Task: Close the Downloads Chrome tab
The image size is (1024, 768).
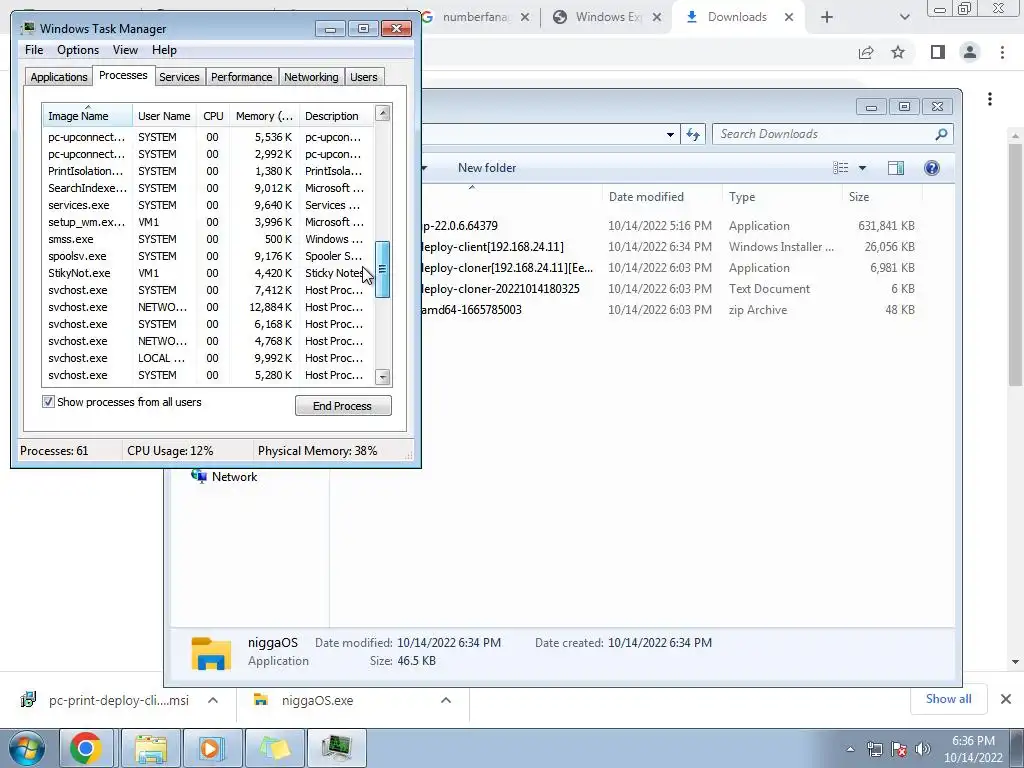Action: pyautogui.click(x=789, y=18)
